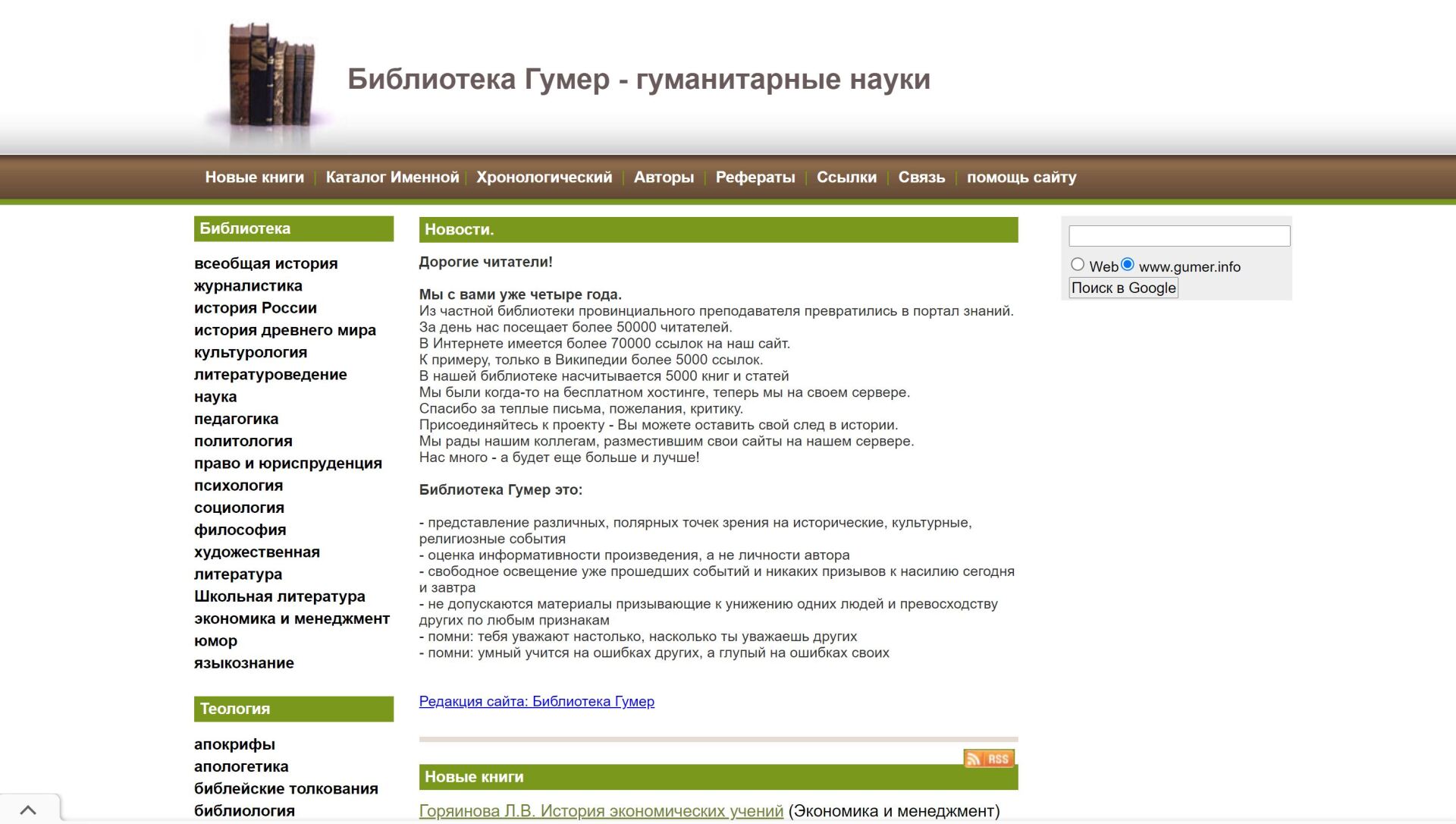Click the Google search text field
The width and height of the screenshot is (1456, 824).
[x=1179, y=236]
